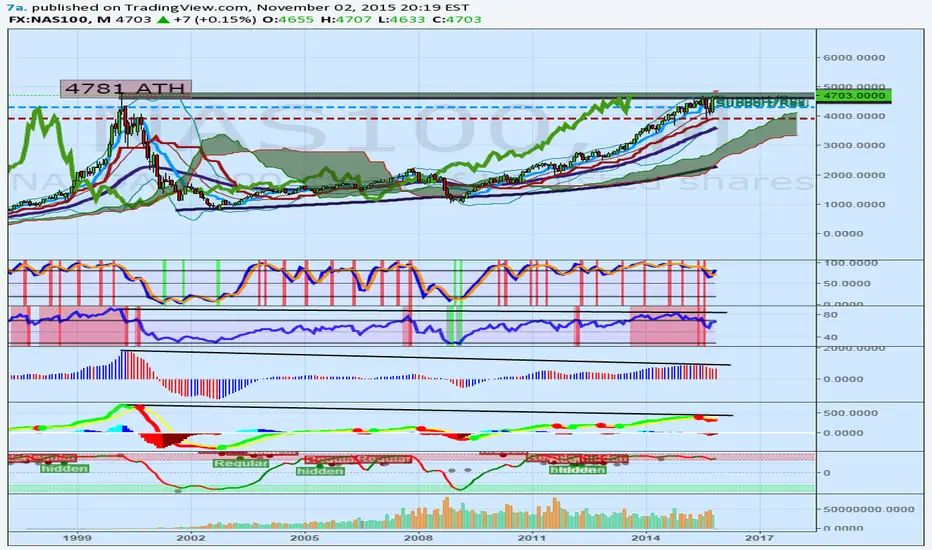Click the green 4703.0000 current price tag

tap(854, 95)
